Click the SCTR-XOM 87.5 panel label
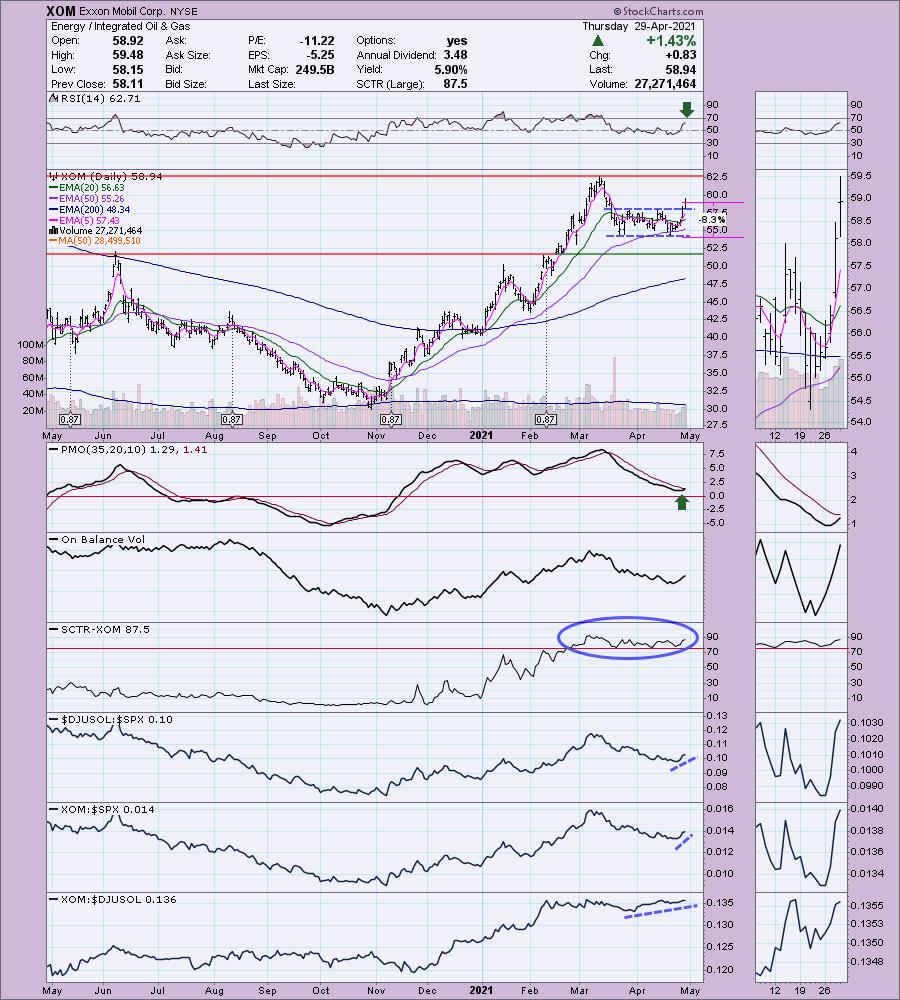Image resolution: width=900 pixels, height=1000 pixels. (105, 629)
